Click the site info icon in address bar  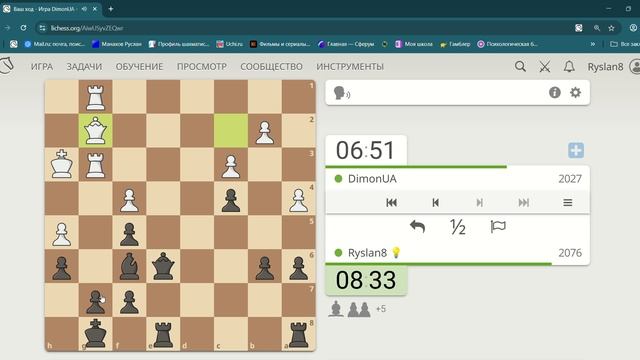(42, 28)
